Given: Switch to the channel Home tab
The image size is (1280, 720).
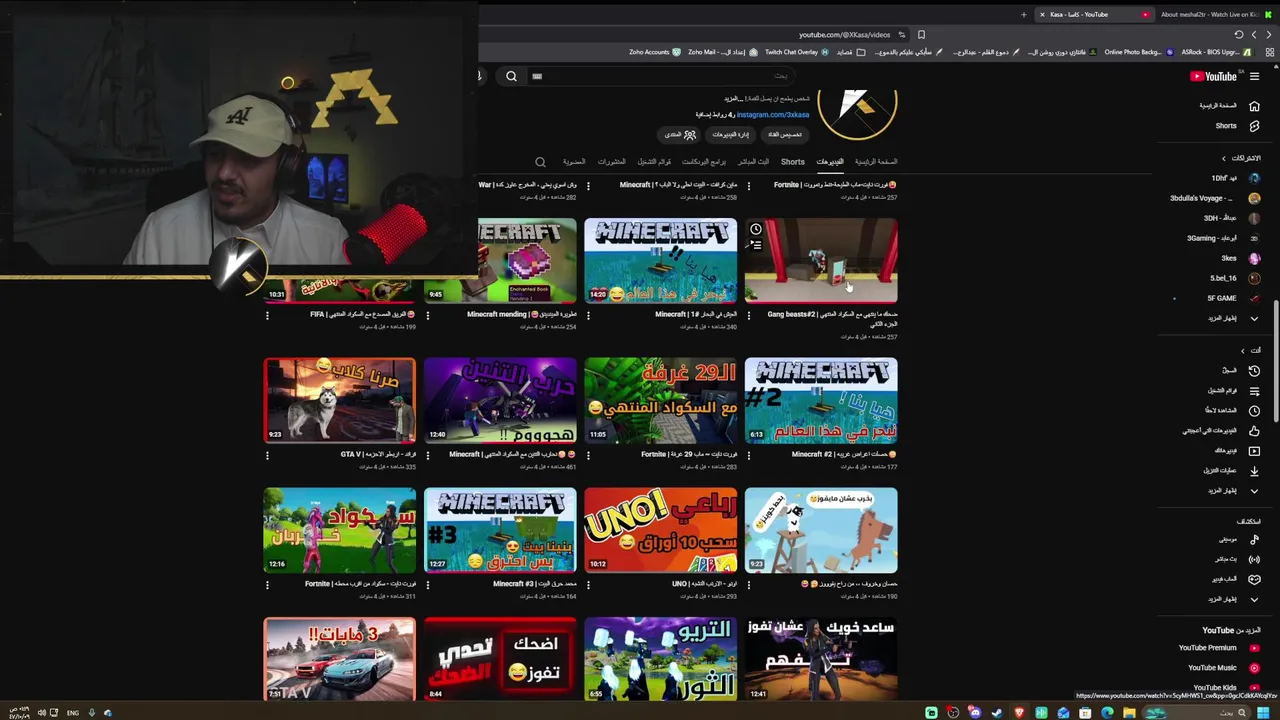Looking at the screenshot, I should click(876, 162).
